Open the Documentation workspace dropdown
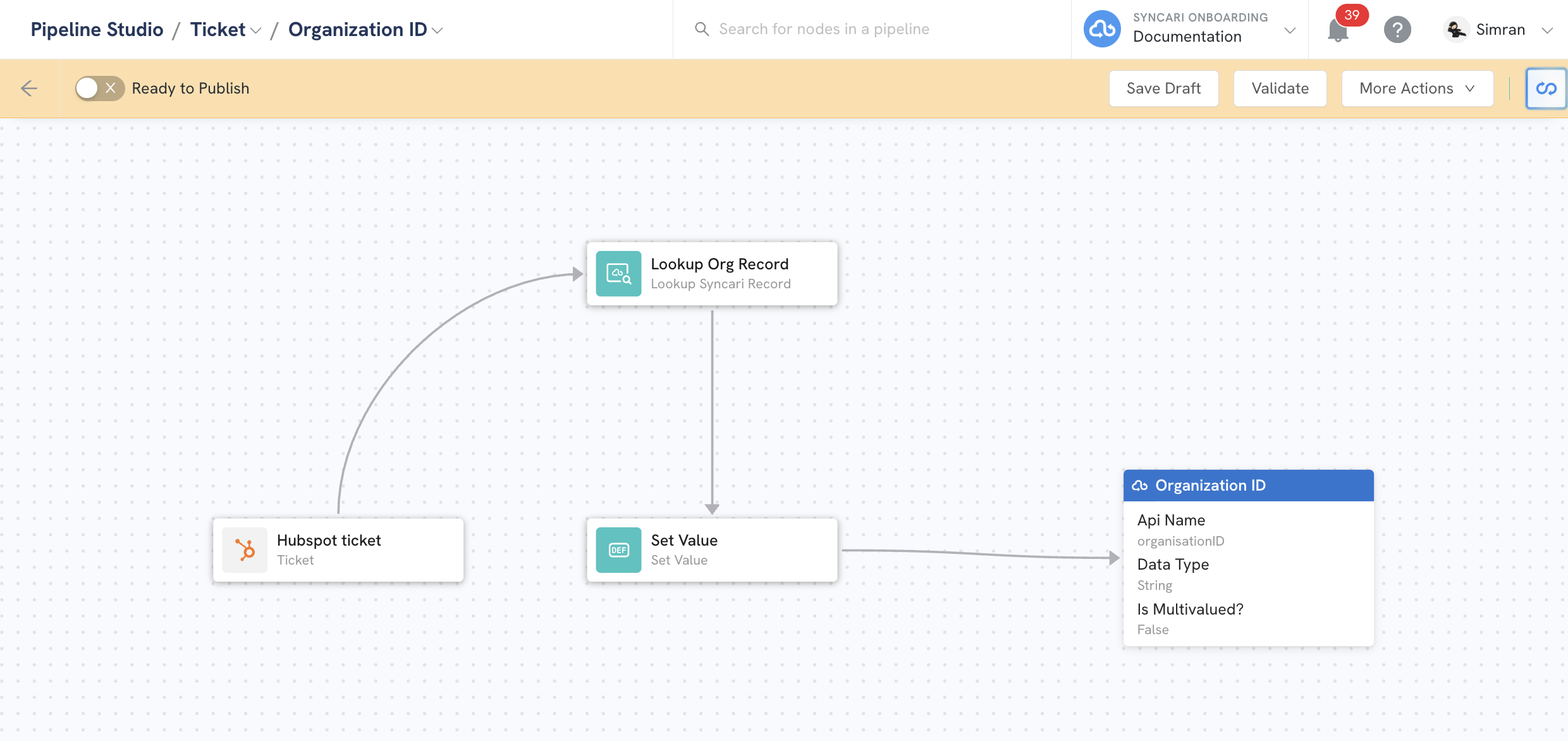Viewport: 1568px width, 741px height. [1290, 30]
